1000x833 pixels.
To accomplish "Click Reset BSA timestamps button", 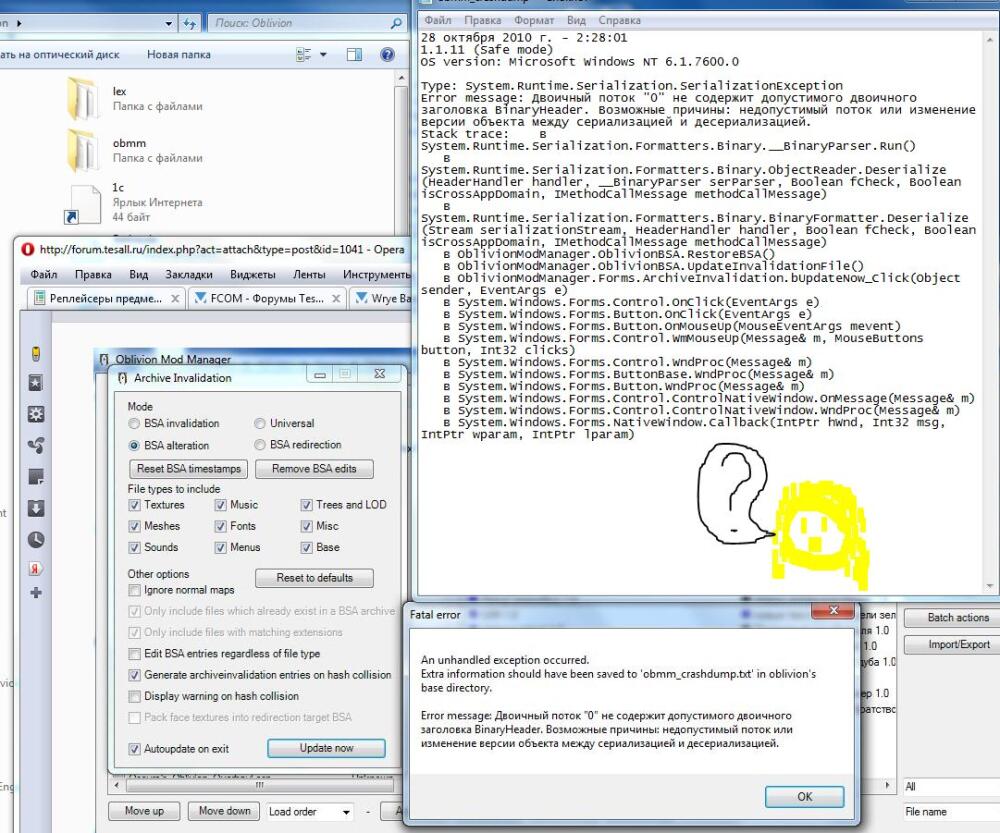I will click(188, 469).
